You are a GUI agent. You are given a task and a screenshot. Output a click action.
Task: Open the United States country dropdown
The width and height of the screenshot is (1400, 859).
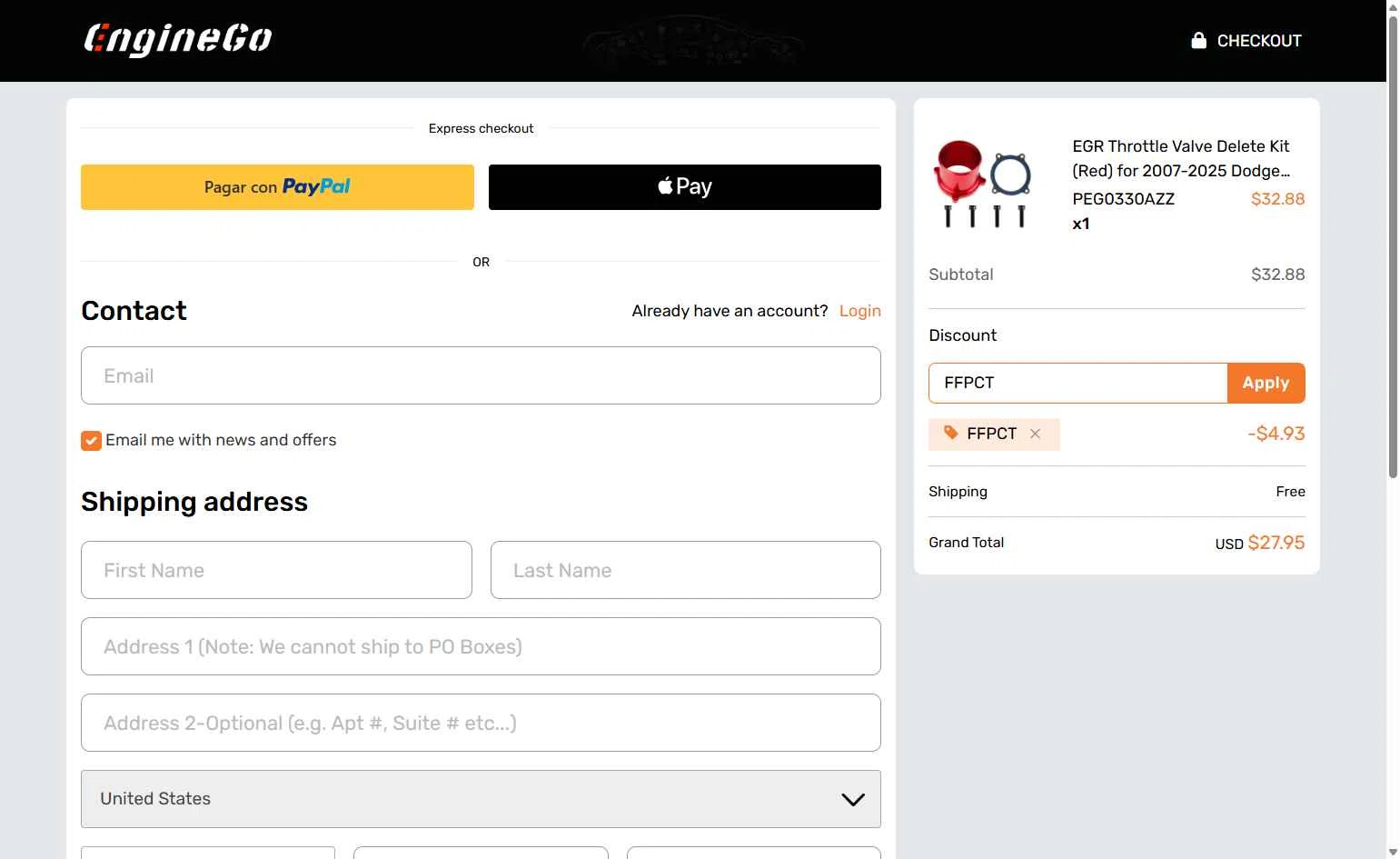click(x=481, y=799)
